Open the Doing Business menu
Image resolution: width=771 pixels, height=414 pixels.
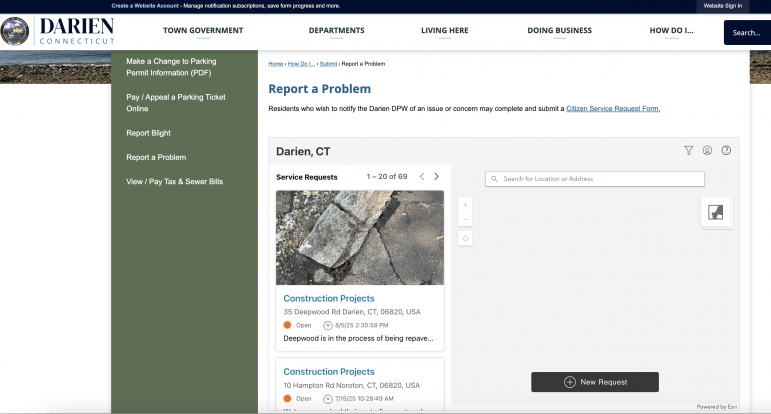[560, 30]
